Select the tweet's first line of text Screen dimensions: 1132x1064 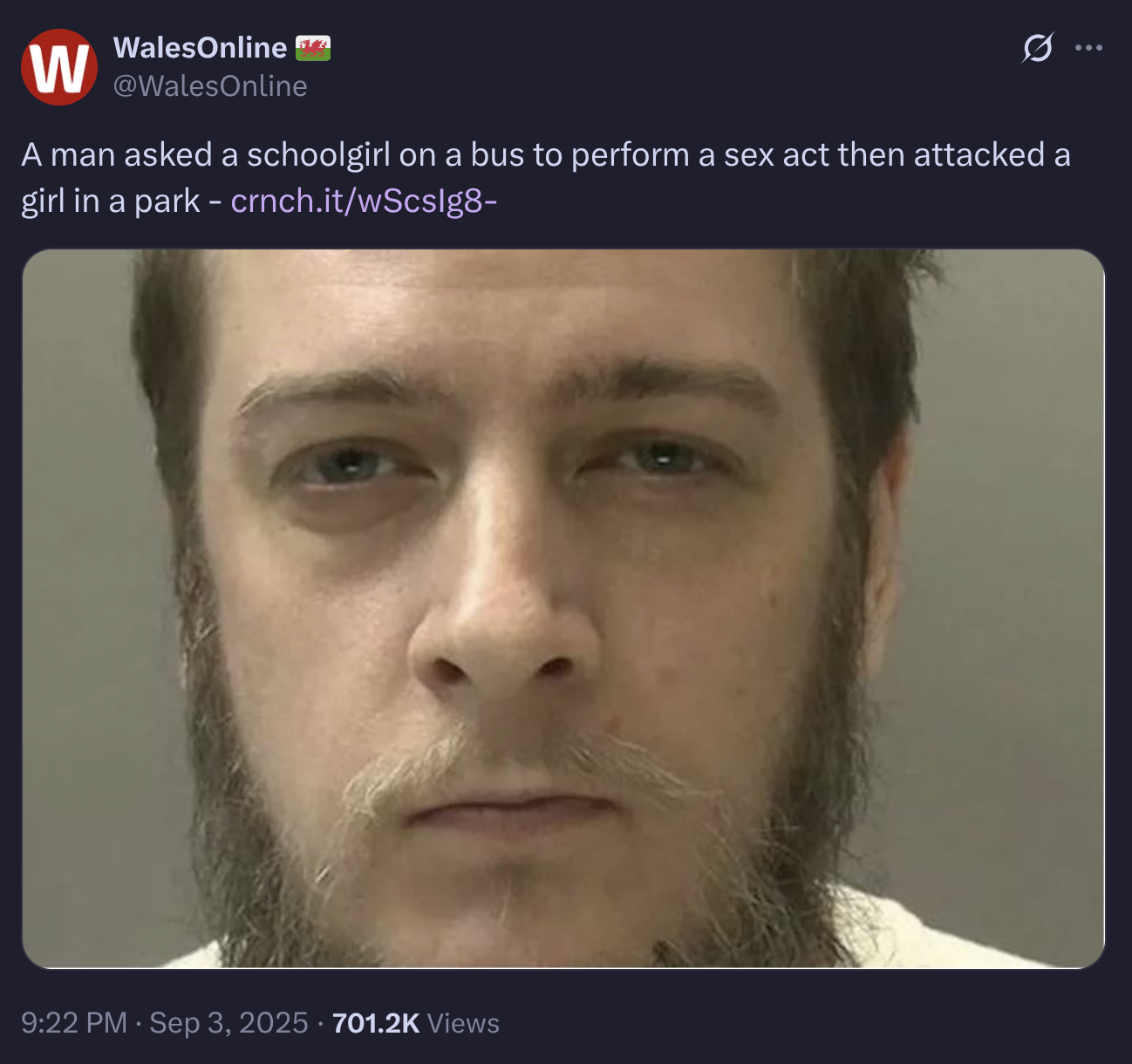(x=546, y=154)
